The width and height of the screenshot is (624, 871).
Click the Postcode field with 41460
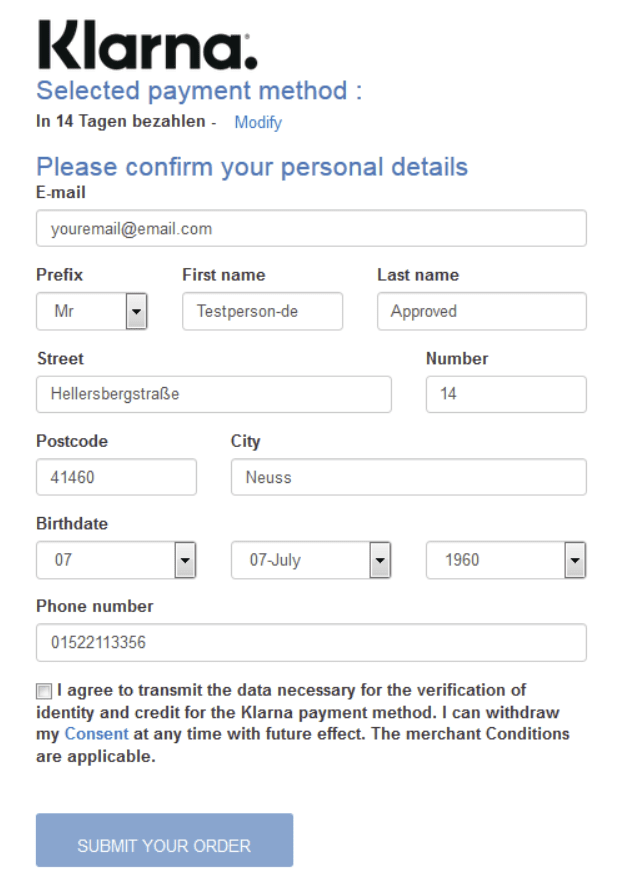pyautogui.click(x=116, y=477)
